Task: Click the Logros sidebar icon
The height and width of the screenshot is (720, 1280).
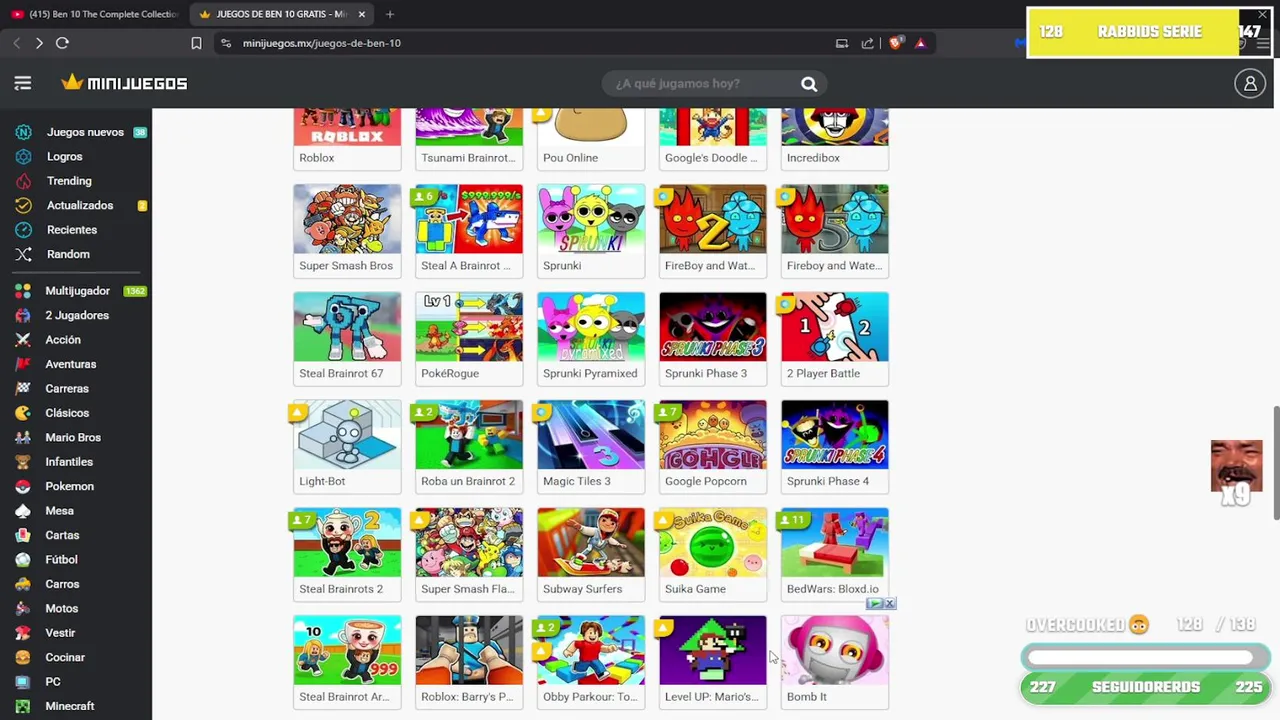Action: tap(23, 156)
